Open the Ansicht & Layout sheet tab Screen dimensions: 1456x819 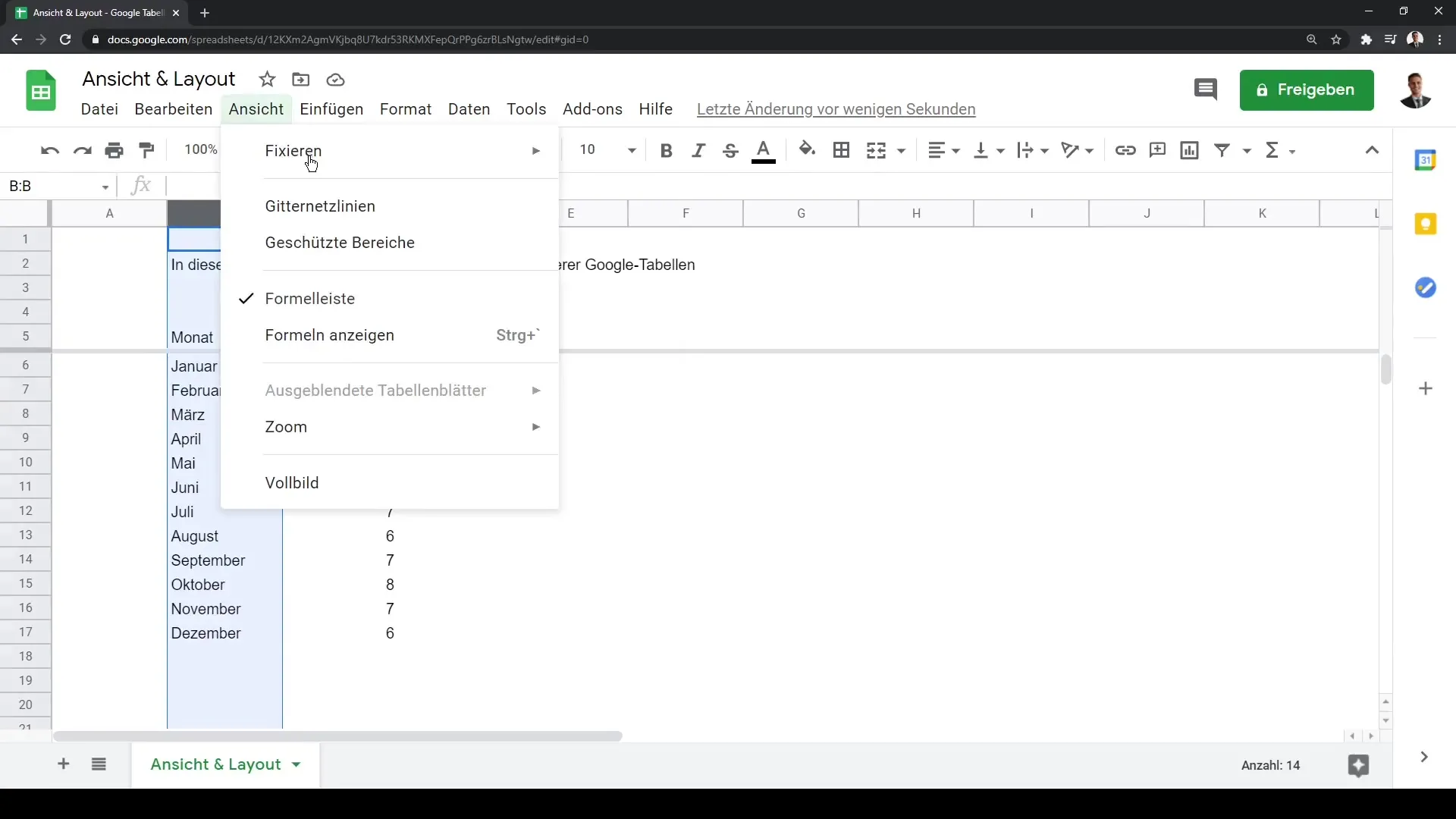click(x=225, y=764)
